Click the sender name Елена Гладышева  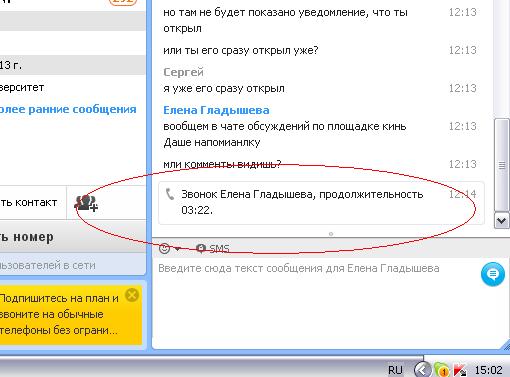[216, 110]
